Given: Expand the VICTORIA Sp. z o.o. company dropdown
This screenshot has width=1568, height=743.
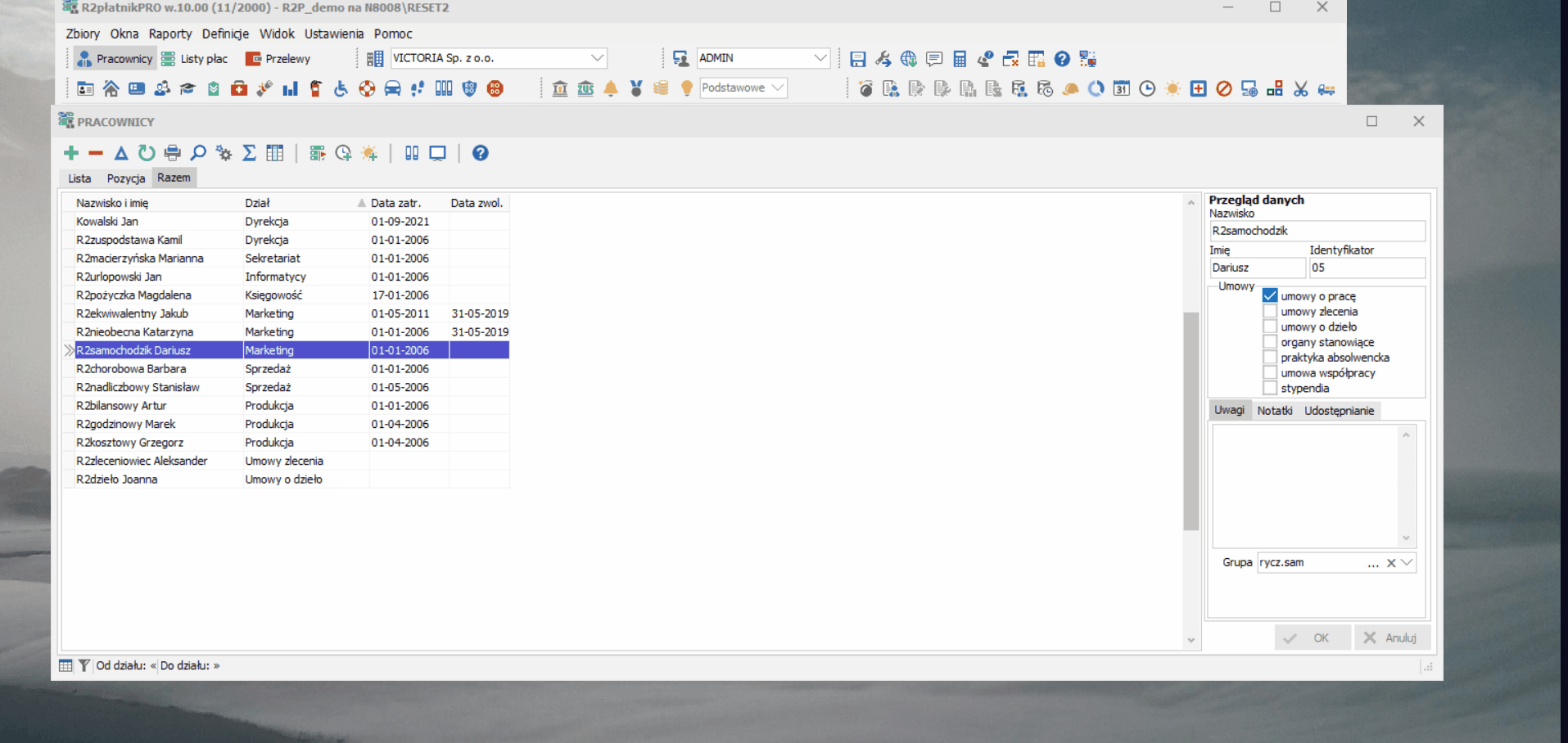Looking at the screenshot, I should [x=598, y=58].
